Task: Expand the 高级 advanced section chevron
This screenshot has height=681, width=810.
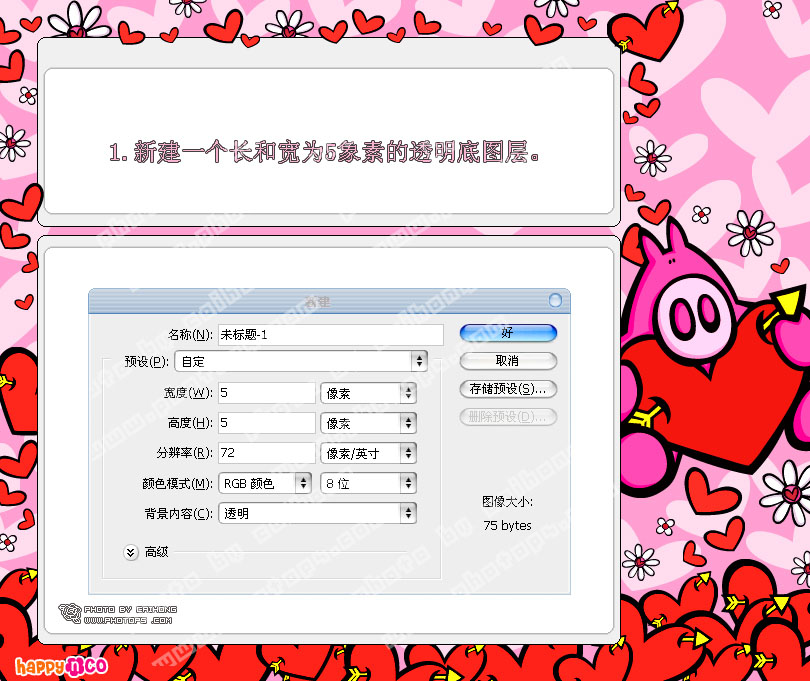Action: tap(131, 552)
